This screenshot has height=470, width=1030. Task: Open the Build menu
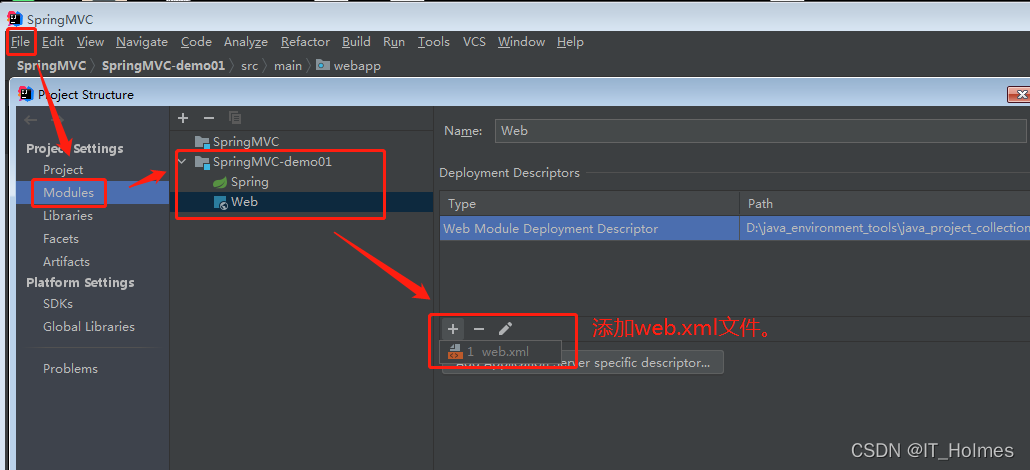pos(356,42)
